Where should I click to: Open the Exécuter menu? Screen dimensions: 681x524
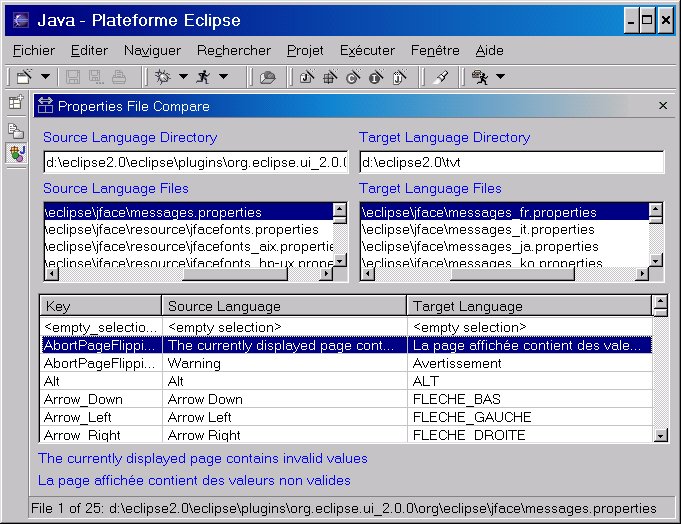click(367, 50)
